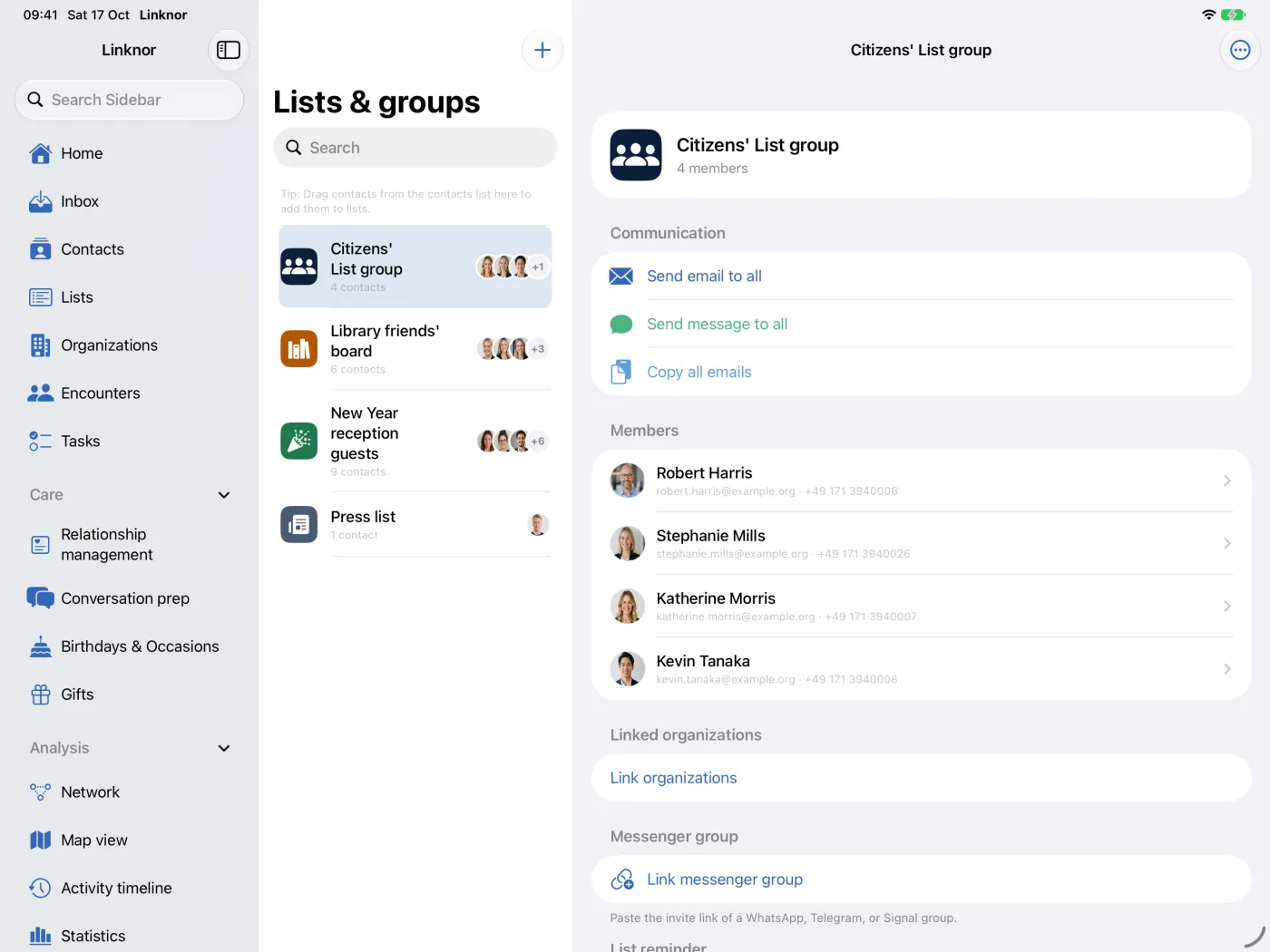Select the Library friends' board list

pyautogui.click(x=415, y=349)
